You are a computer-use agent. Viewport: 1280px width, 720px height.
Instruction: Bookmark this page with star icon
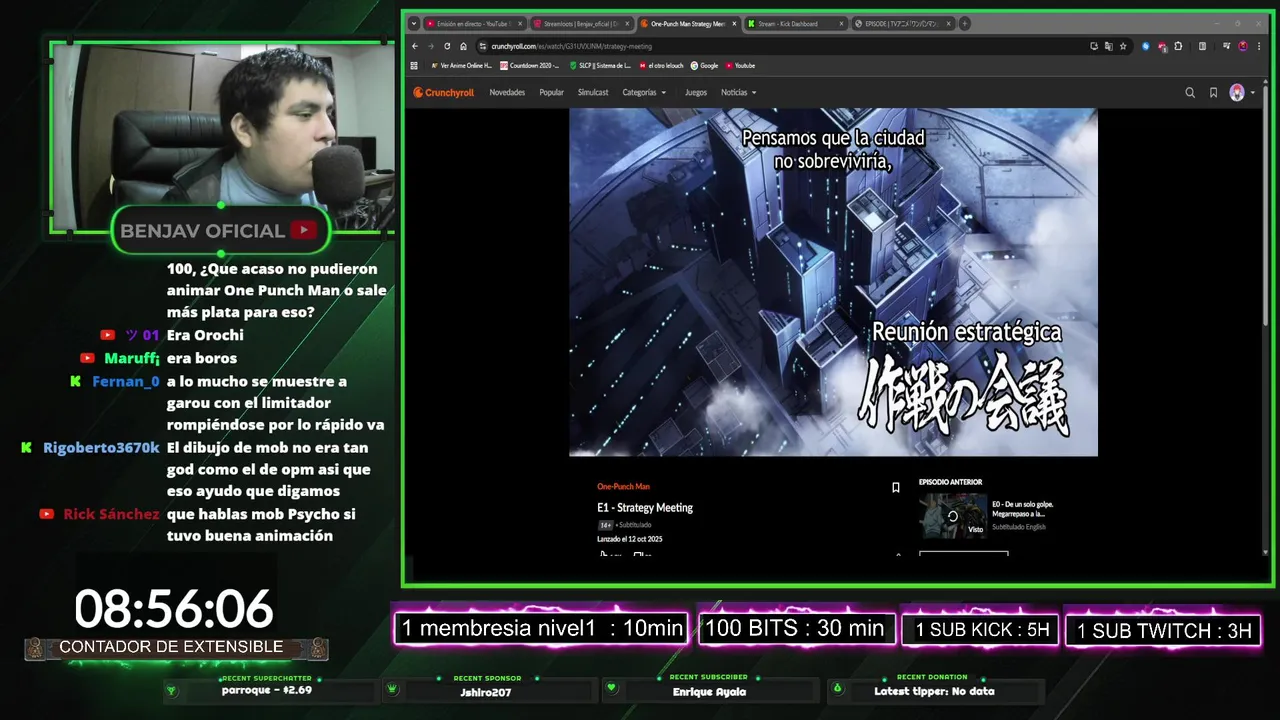tap(1123, 46)
